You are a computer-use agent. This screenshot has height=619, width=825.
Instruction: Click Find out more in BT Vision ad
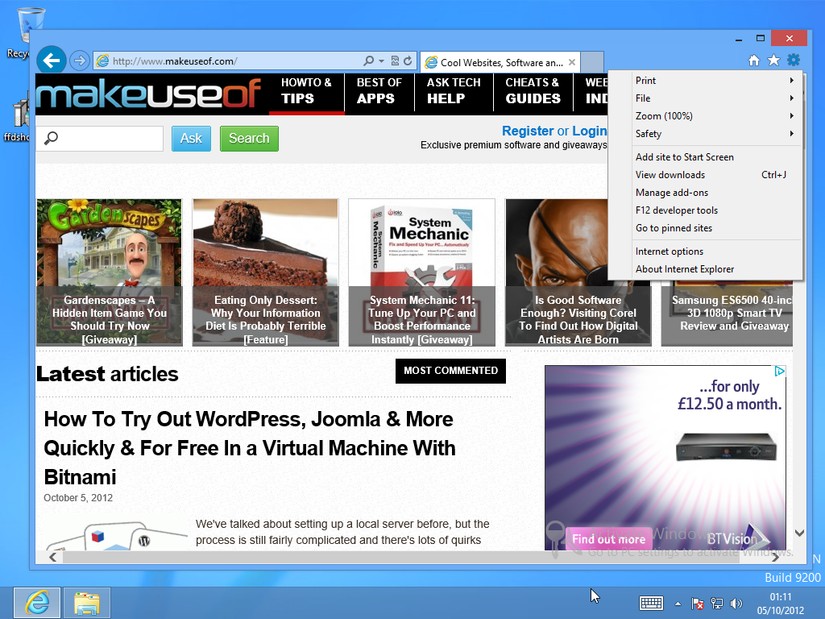pyautogui.click(x=608, y=539)
